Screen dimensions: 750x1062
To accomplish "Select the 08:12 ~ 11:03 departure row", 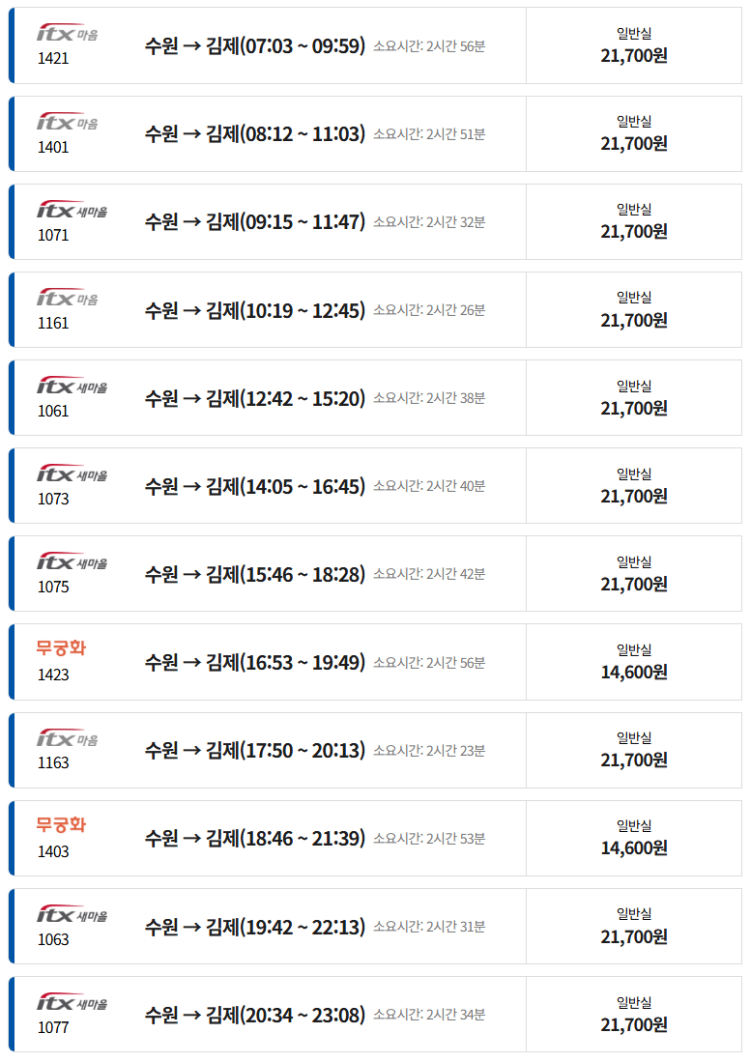I will click(255, 134).
